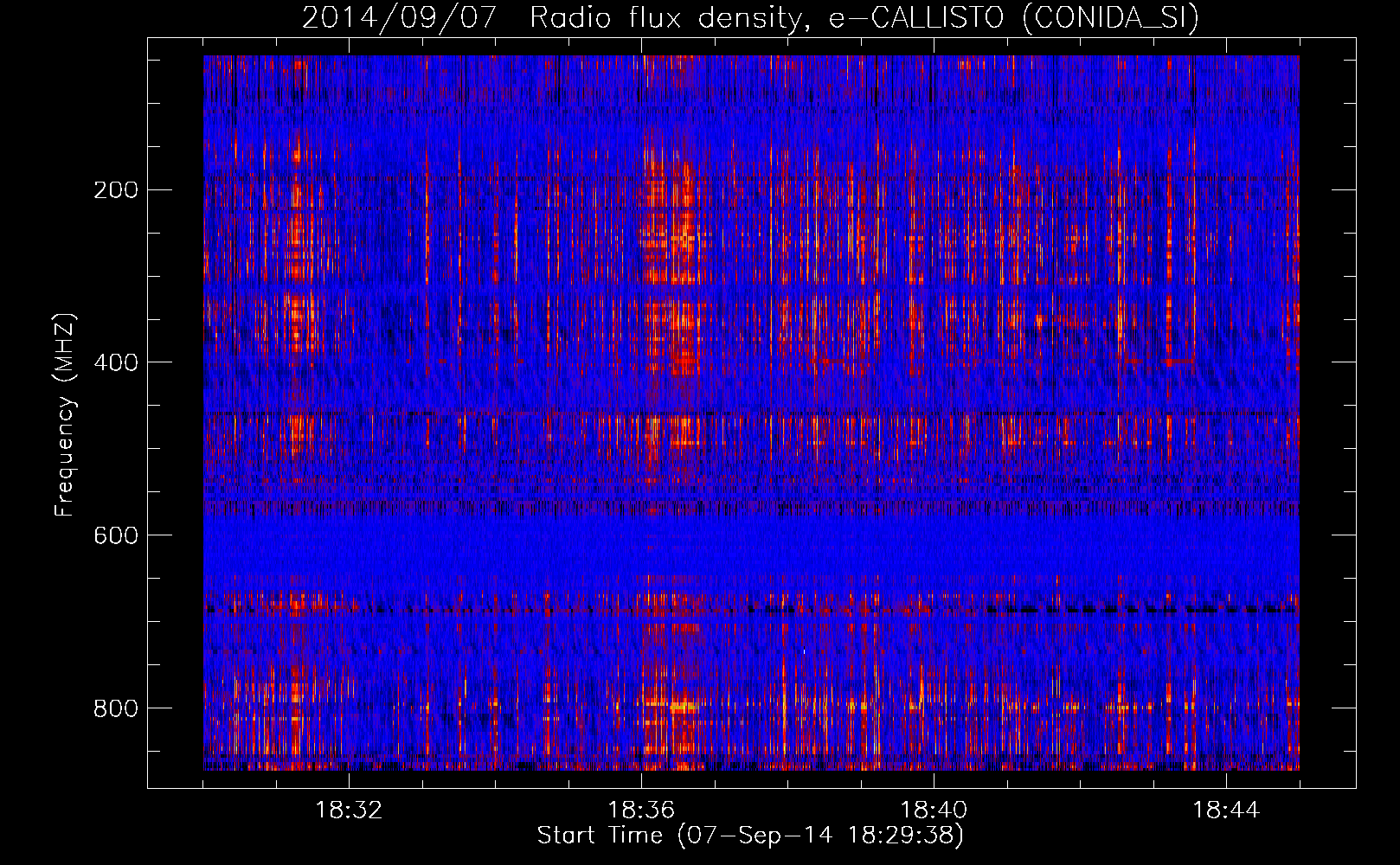Click the 'Start Time (07-Sep-14 18:29:38)' axis label
The height and width of the screenshot is (865, 1400).
(750, 836)
